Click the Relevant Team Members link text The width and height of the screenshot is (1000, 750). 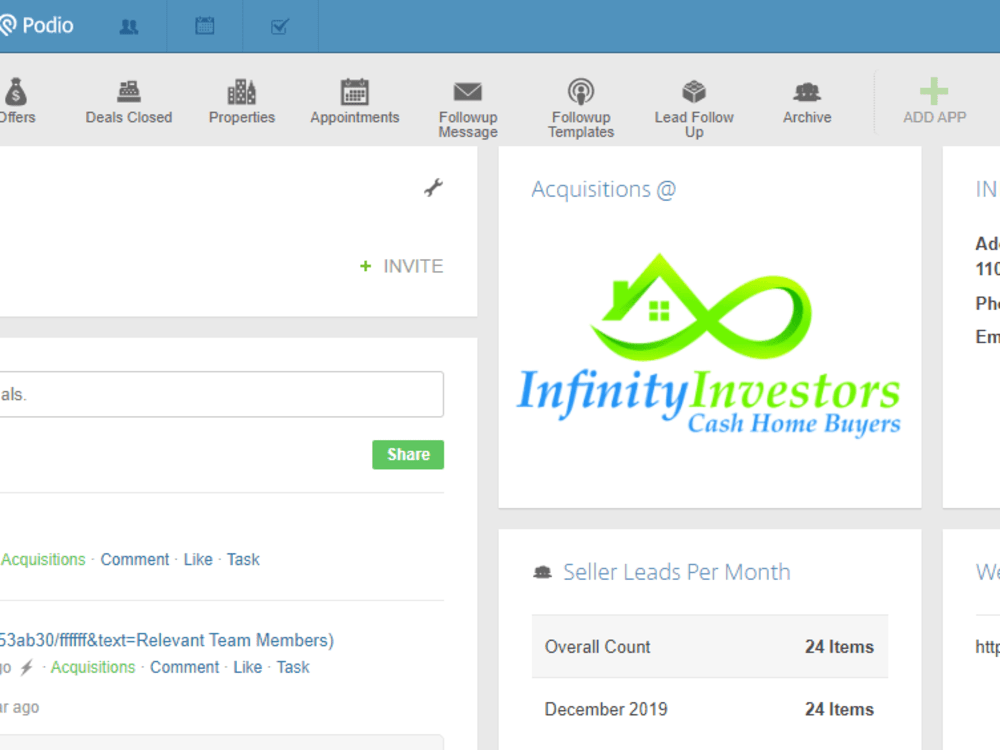[166, 640]
